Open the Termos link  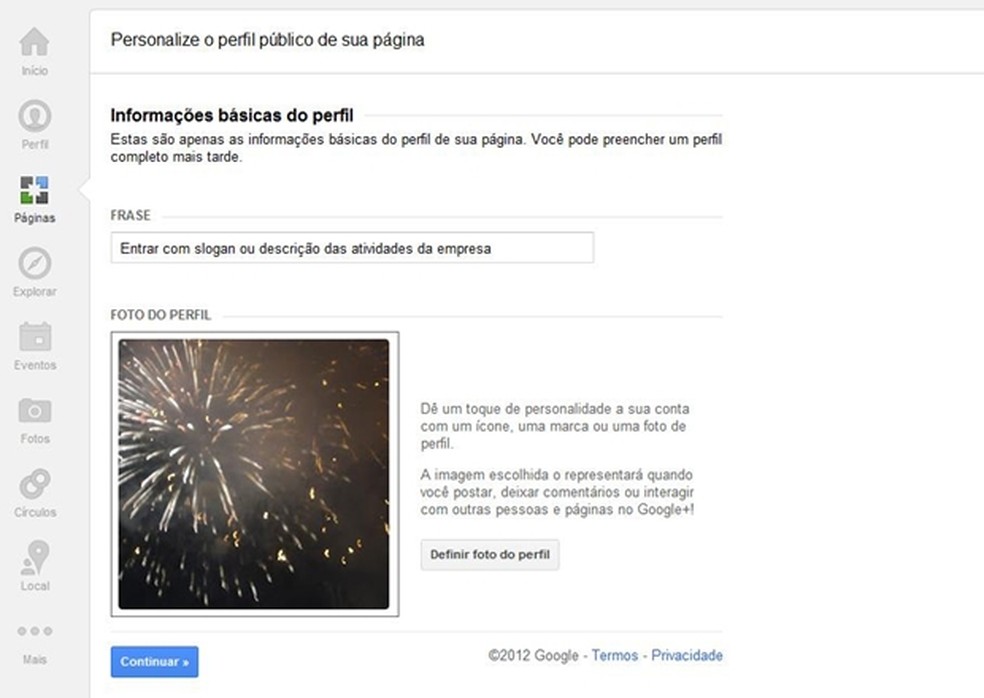tap(614, 655)
